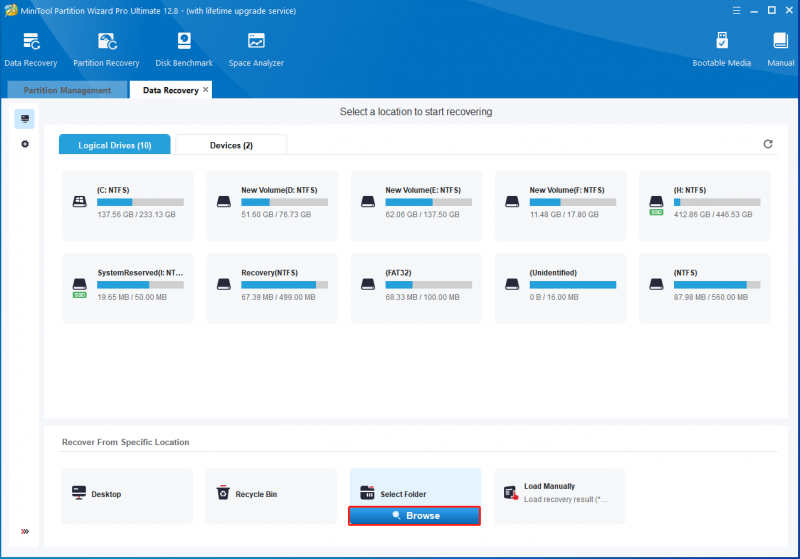The width and height of the screenshot is (800, 559).
Task: Expand the sidebar with double chevron
Action: click(24, 531)
